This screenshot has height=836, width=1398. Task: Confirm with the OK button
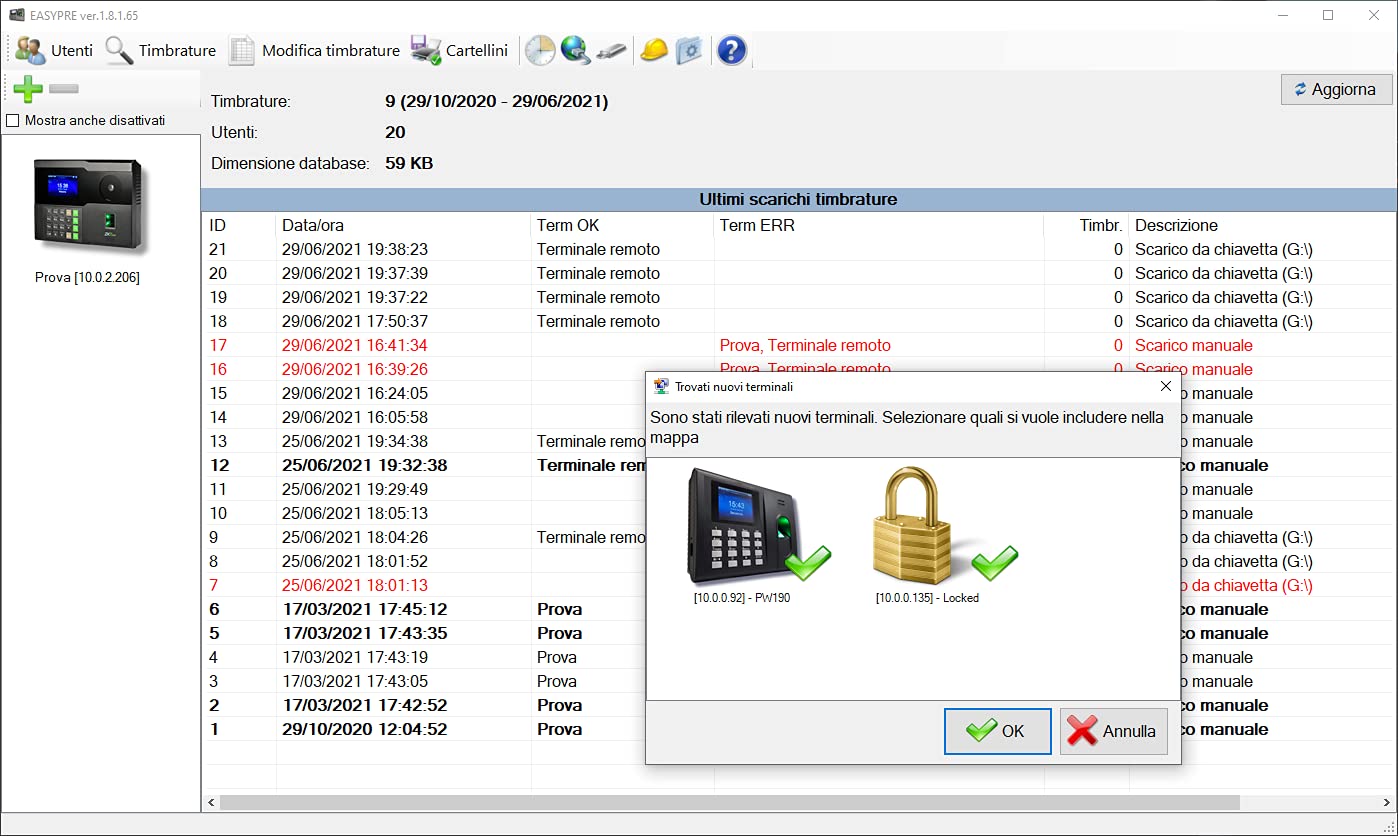click(x=997, y=731)
